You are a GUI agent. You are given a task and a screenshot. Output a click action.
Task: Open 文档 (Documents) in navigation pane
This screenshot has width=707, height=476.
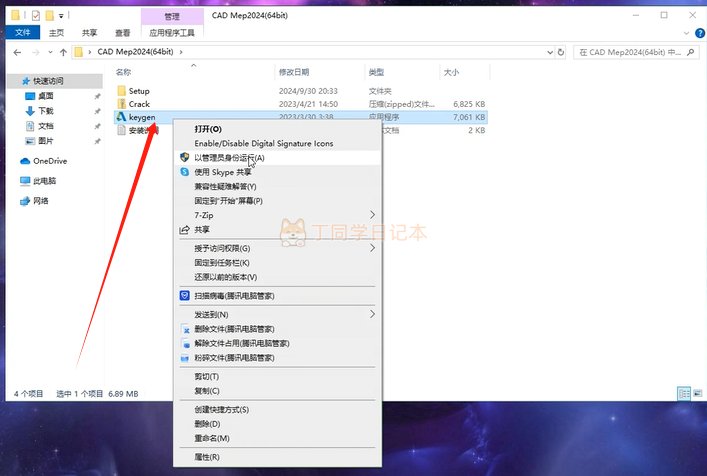pos(46,126)
